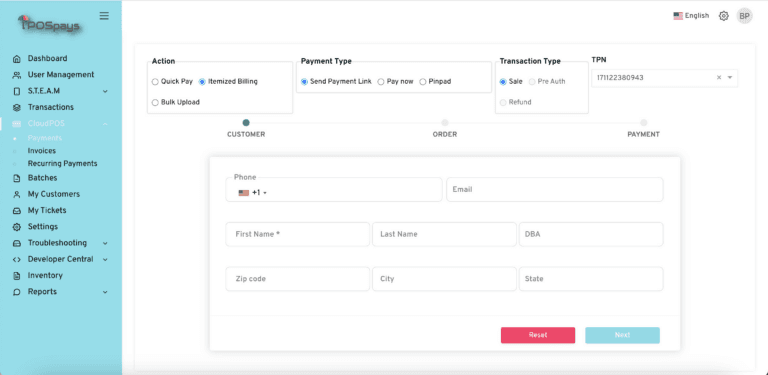Click the Transactions layers icon
The image size is (768, 375).
pos(17,107)
